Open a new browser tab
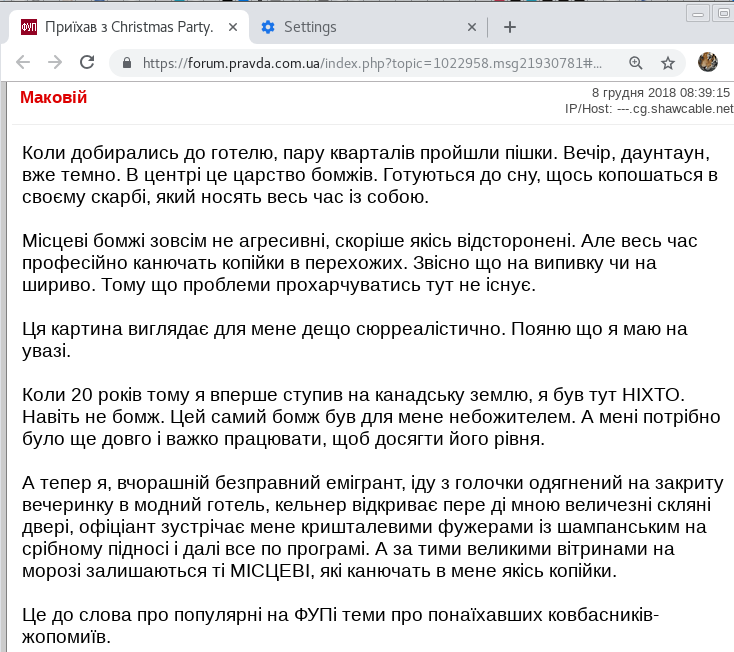The width and height of the screenshot is (734, 652). (510, 27)
